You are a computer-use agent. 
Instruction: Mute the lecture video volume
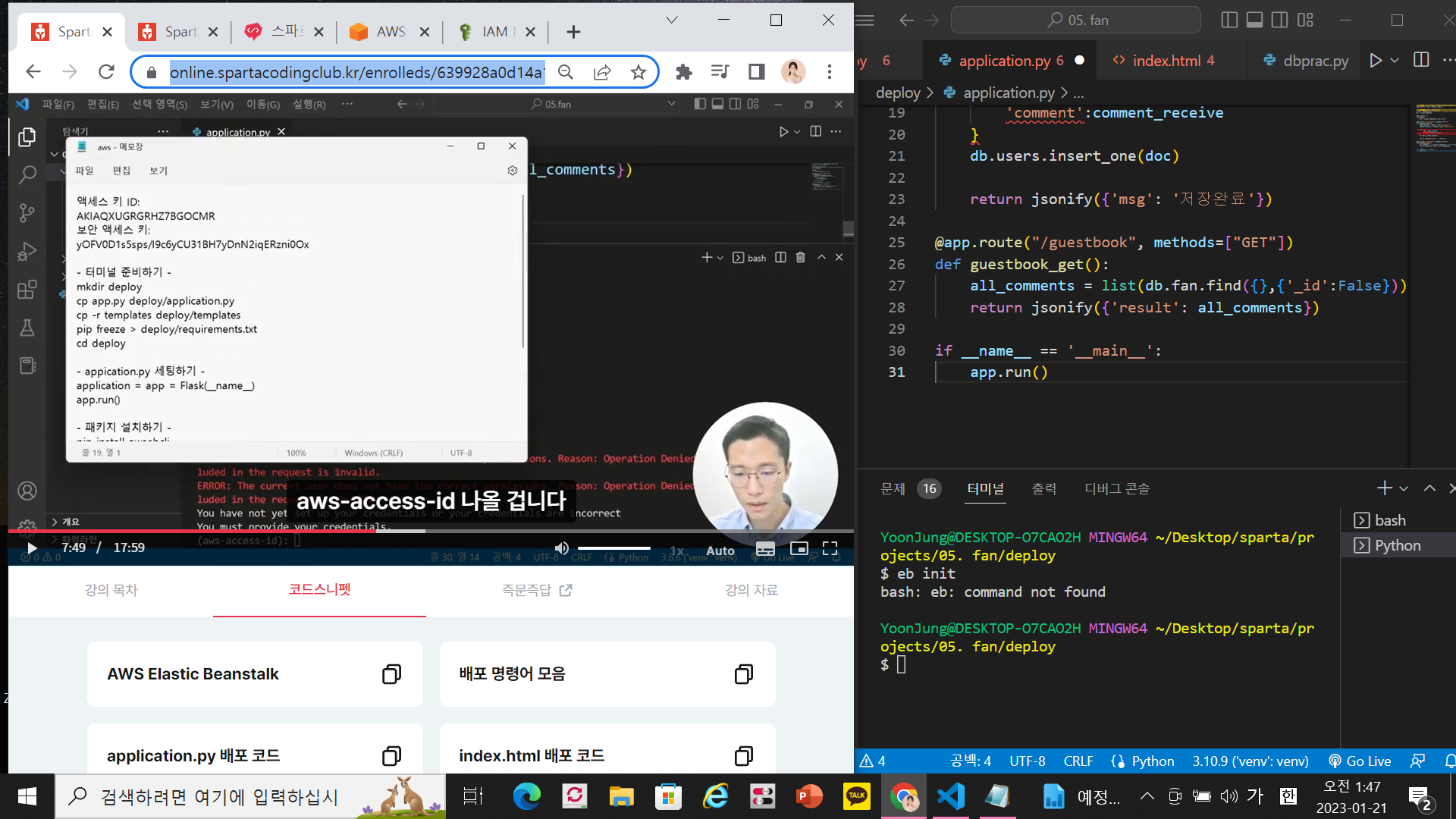pos(561,548)
